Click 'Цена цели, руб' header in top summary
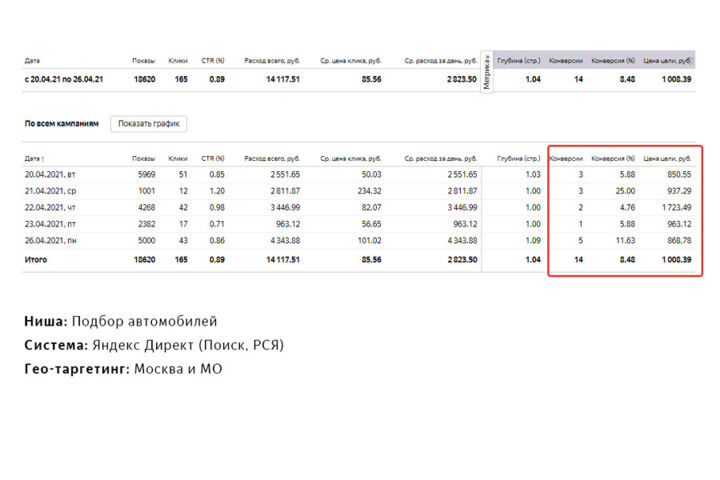The width and height of the screenshot is (720, 480). coord(667,61)
